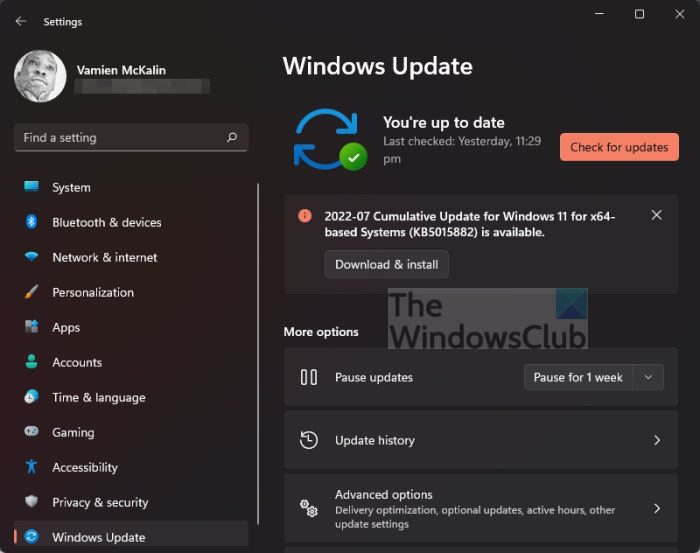Click the orange update alert icon
The height and width of the screenshot is (553, 700).
[305, 216]
